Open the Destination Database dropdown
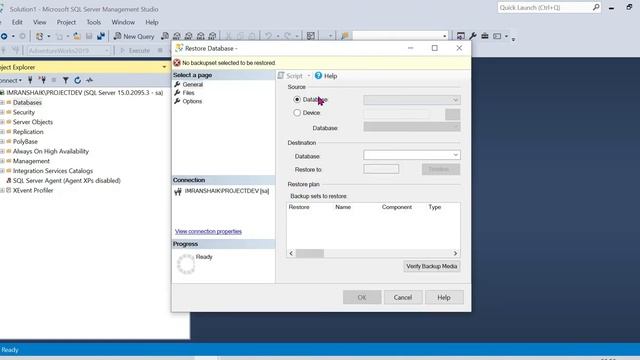The height and width of the screenshot is (360, 640). coord(412,155)
